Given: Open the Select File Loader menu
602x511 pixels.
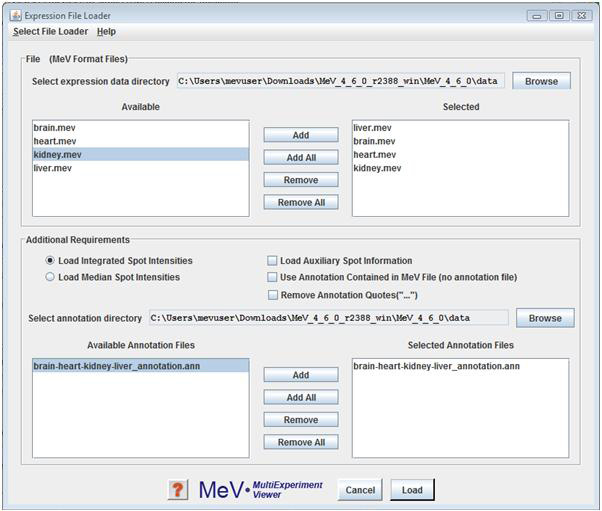Looking at the screenshot, I should (50, 32).
